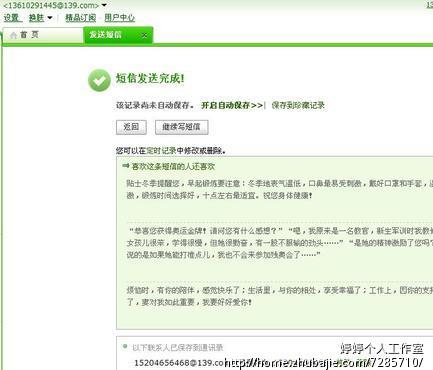Click the 继续写短信 button

click(182, 127)
